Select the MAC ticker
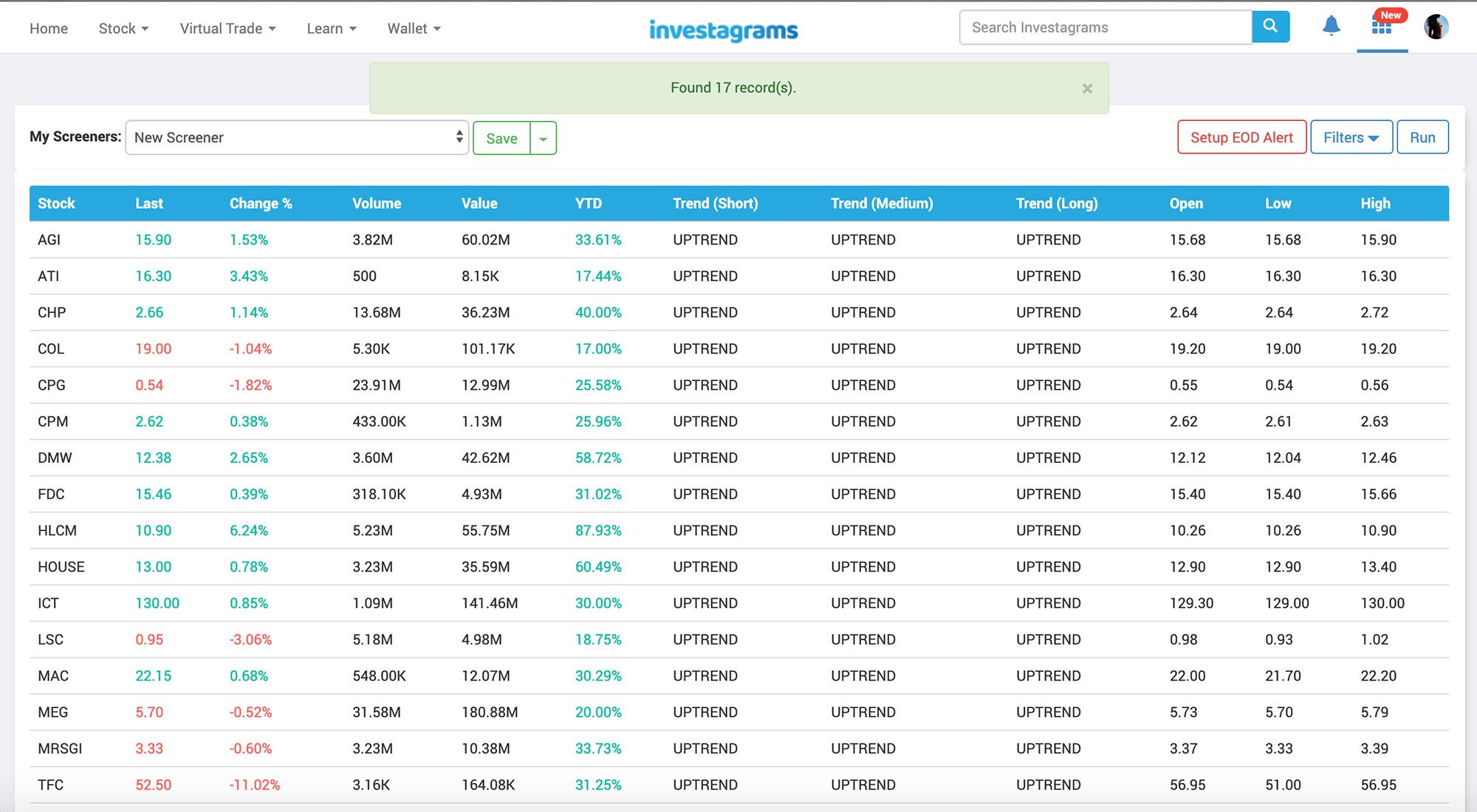 coord(52,676)
